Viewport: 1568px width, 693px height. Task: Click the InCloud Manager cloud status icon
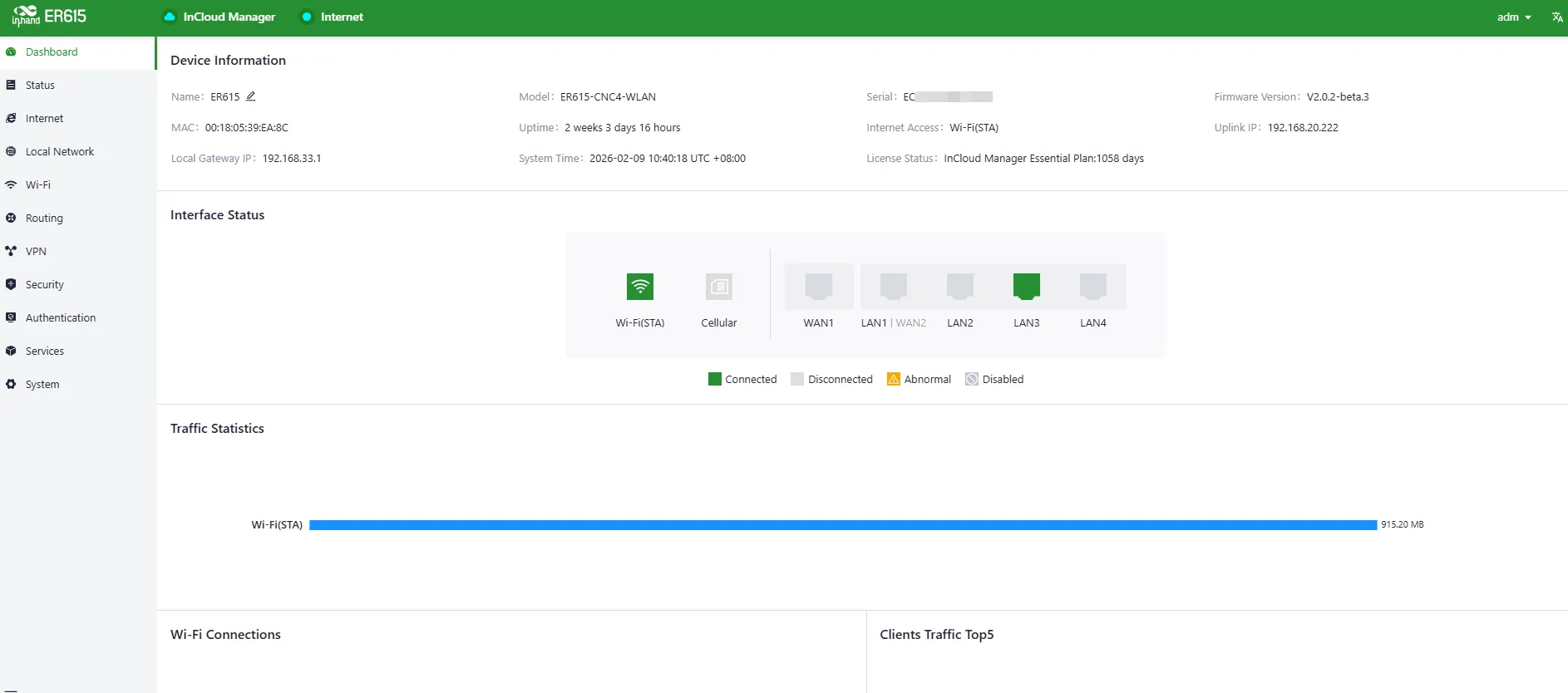point(170,17)
